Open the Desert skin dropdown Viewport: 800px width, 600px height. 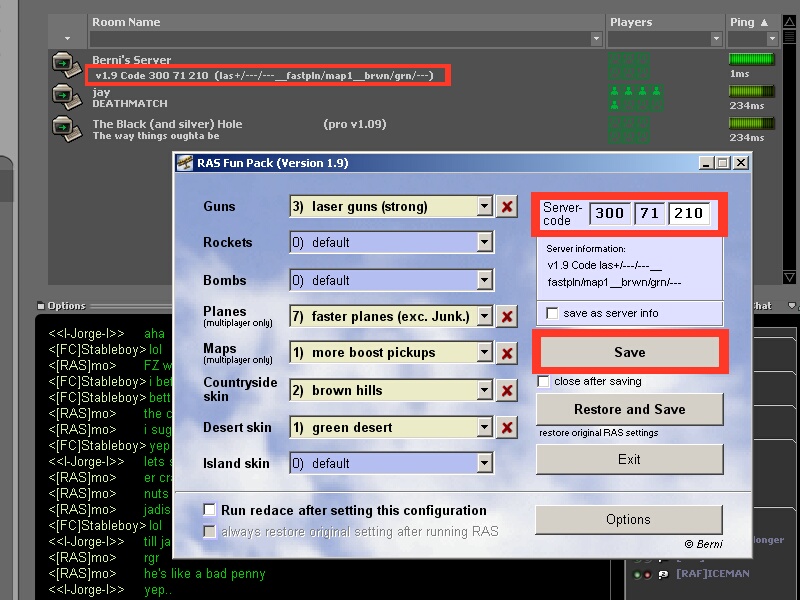[485, 428]
